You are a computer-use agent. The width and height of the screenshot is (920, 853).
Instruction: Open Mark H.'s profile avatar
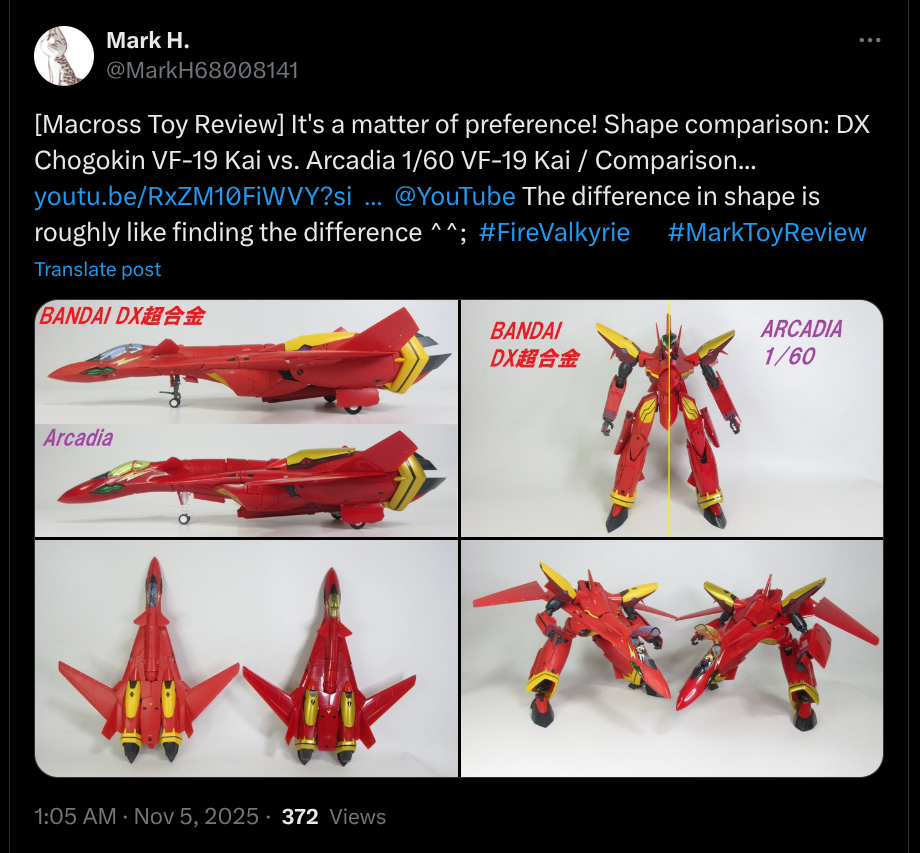coord(64,56)
